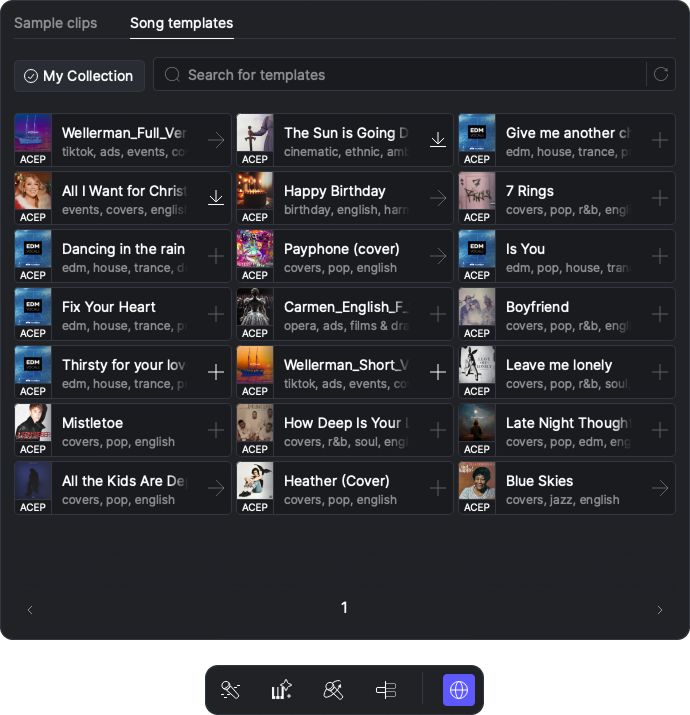Toggle the My Collection filter
The height and width of the screenshot is (715, 690).
79,76
